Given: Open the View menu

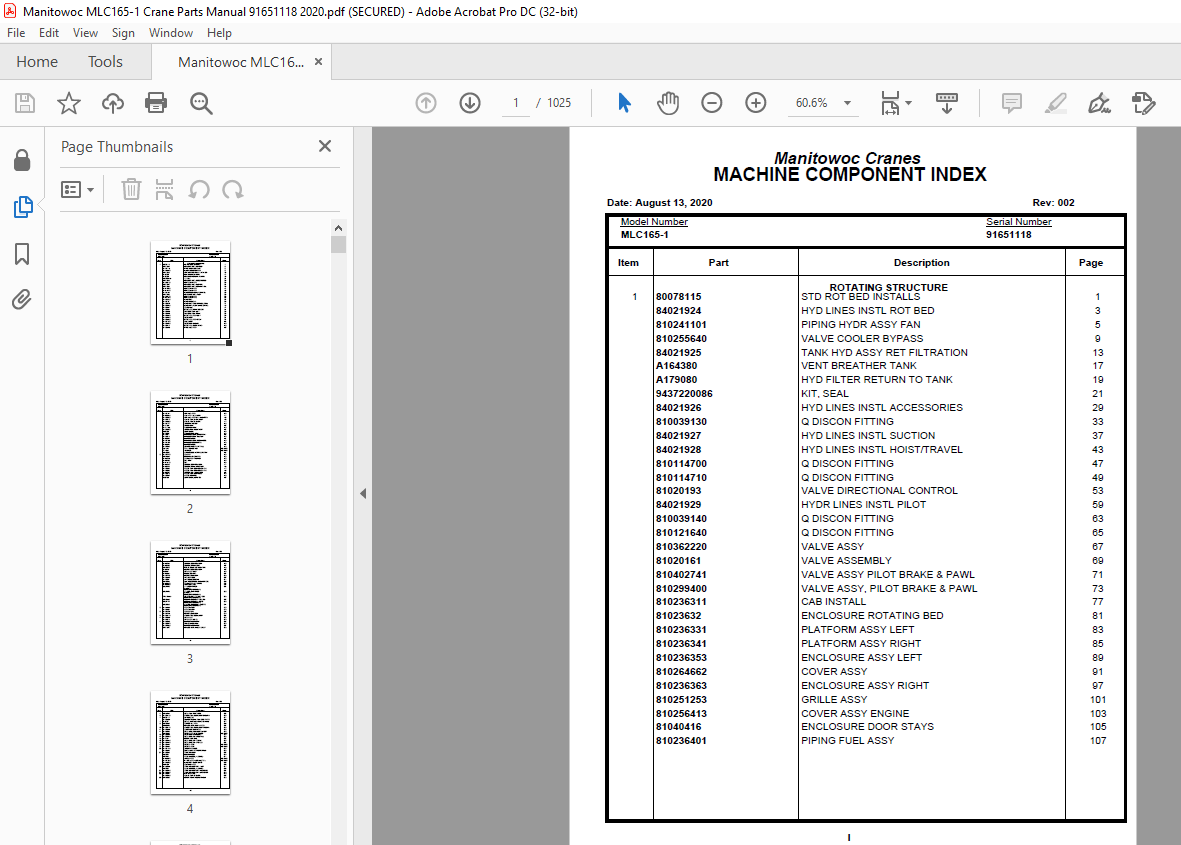Looking at the screenshot, I should 85,32.
